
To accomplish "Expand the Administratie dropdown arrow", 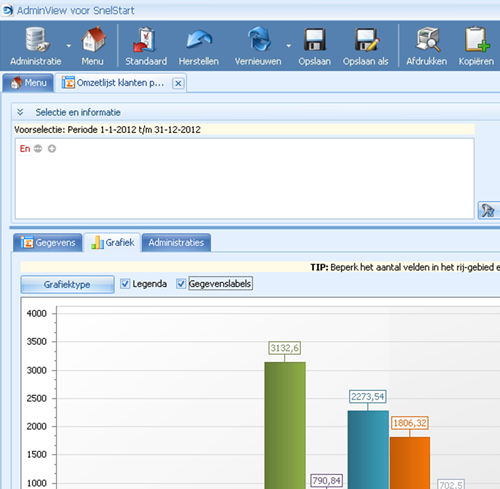I will tap(69, 46).
